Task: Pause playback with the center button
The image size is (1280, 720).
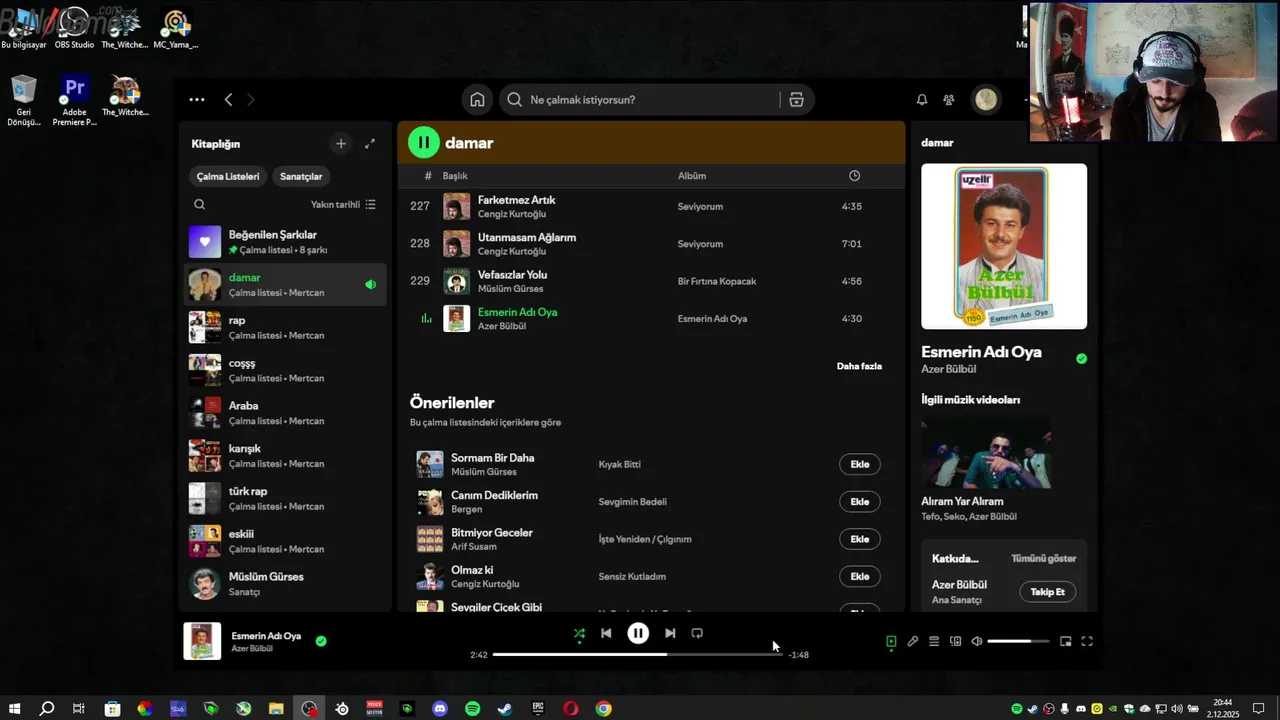Action: tap(638, 633)
